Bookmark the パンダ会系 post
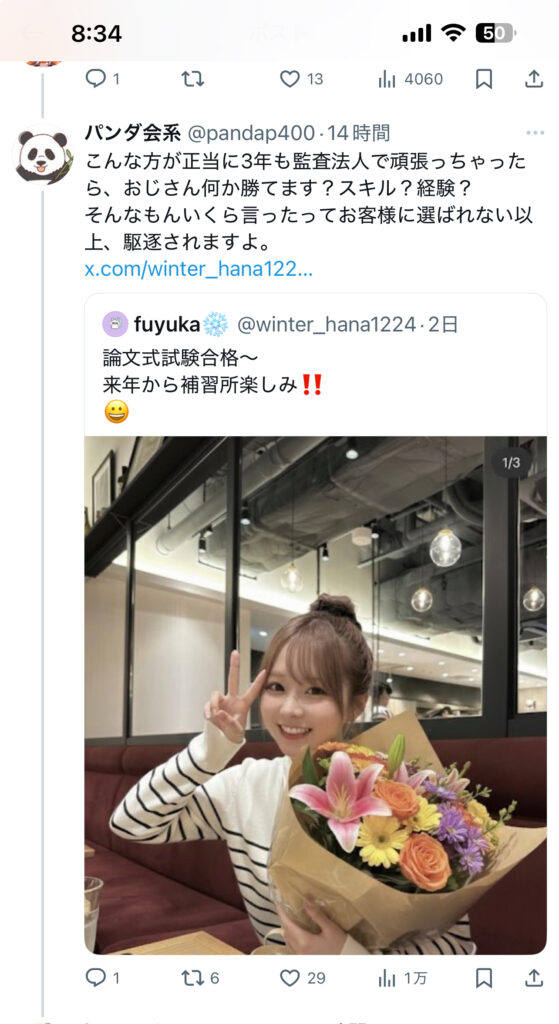The image size is (559, 1024). click(483, 978)
